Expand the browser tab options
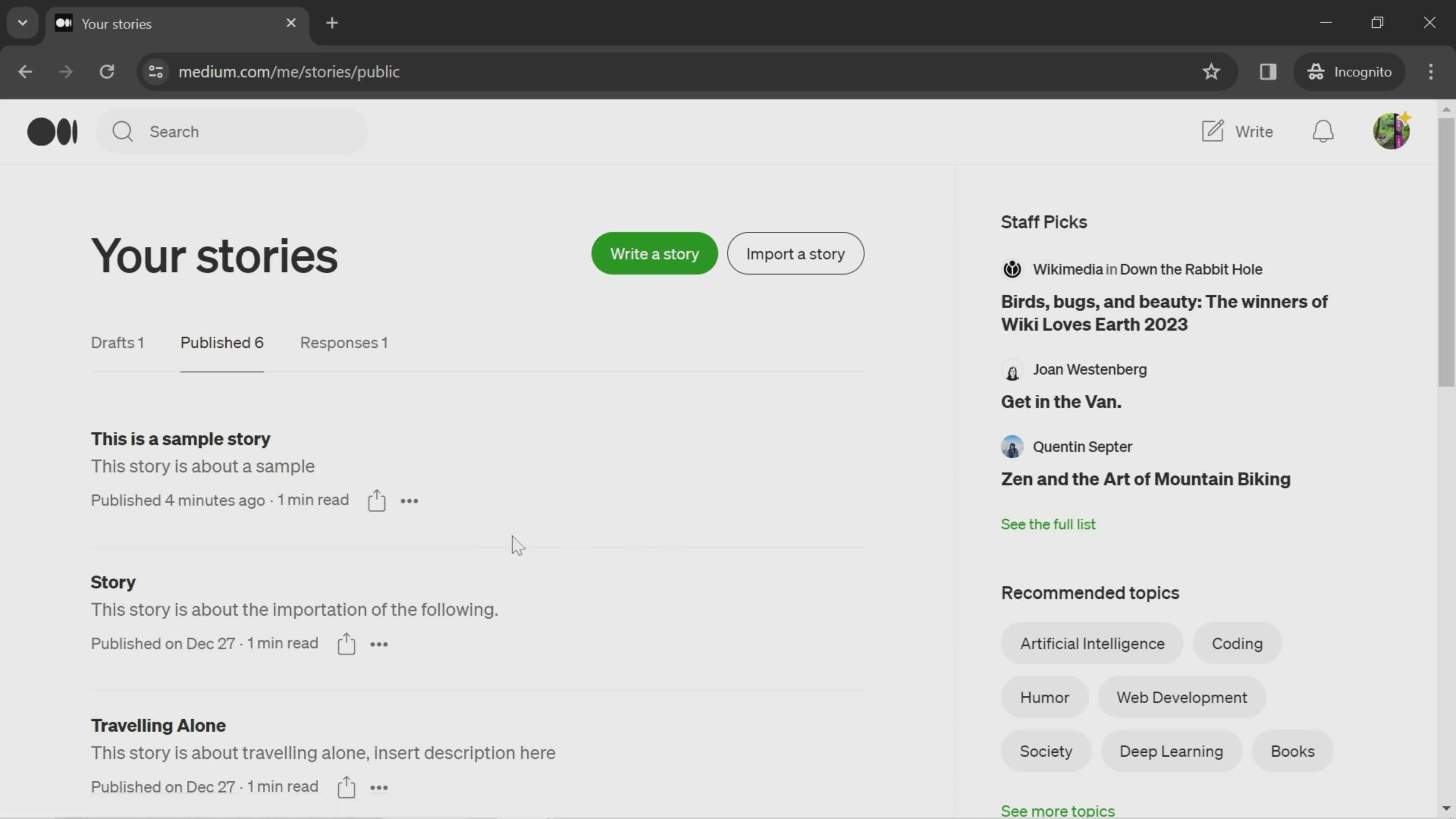The width and height of the screenshot is (1456, 819). click(22, 22)
